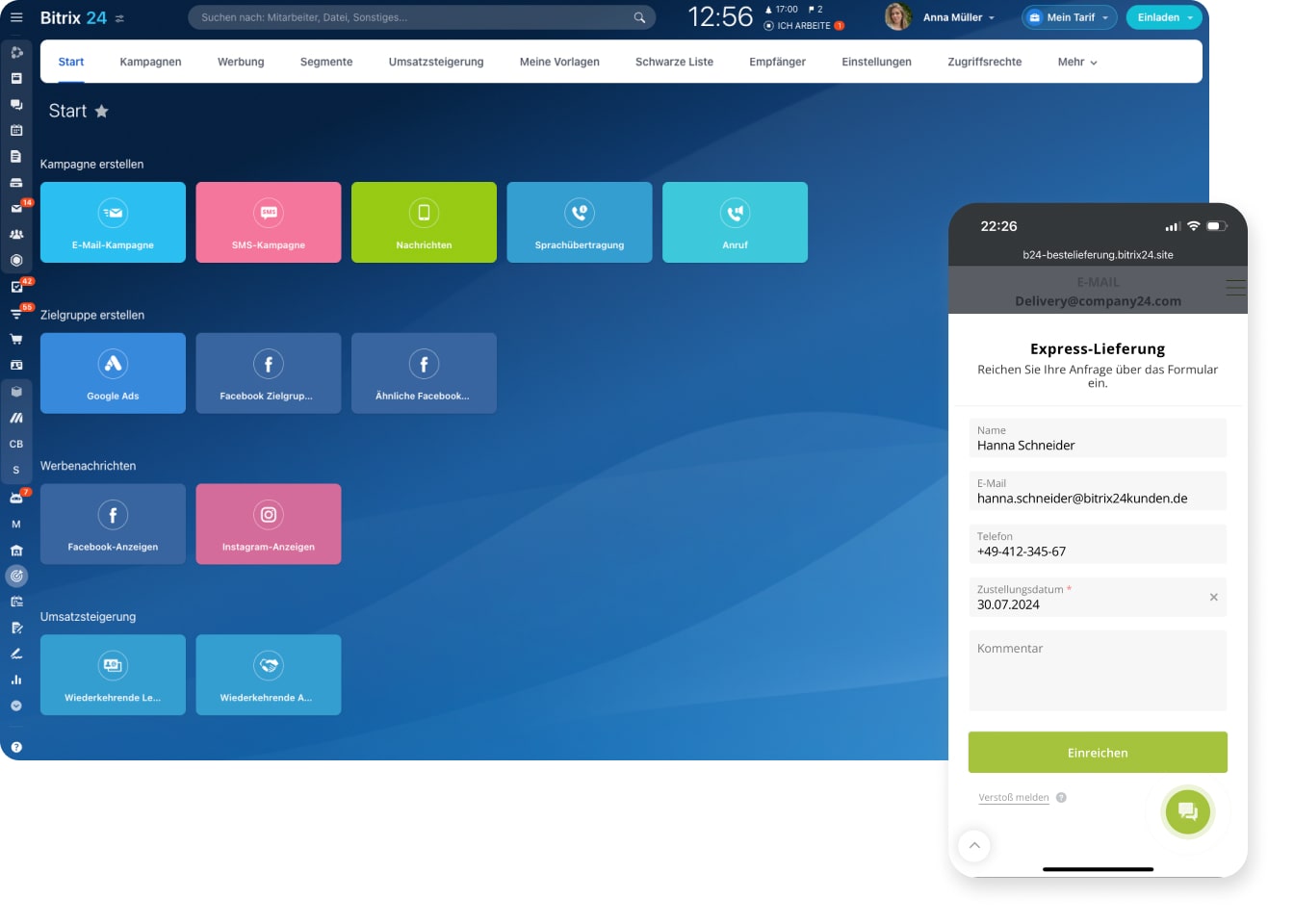Open the E-Mail-Kampagne tile
1294x924 pixels.
click(113, 221)
